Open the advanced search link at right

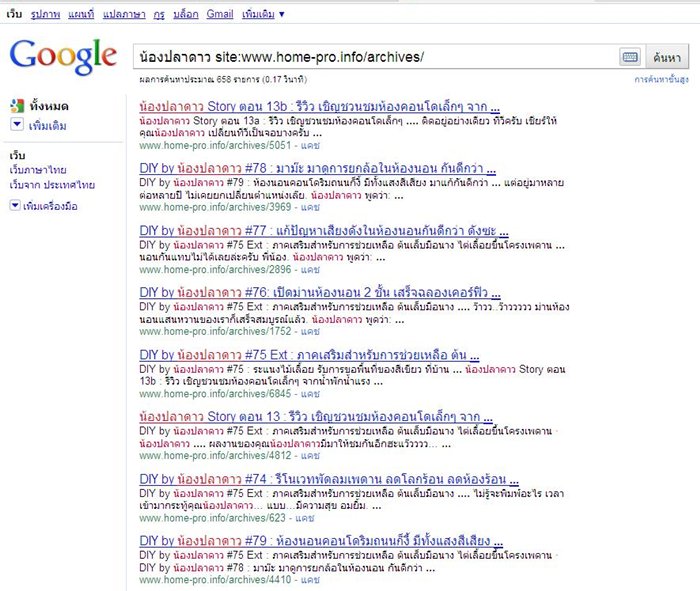pyautogui.click(x=661, y=79)
